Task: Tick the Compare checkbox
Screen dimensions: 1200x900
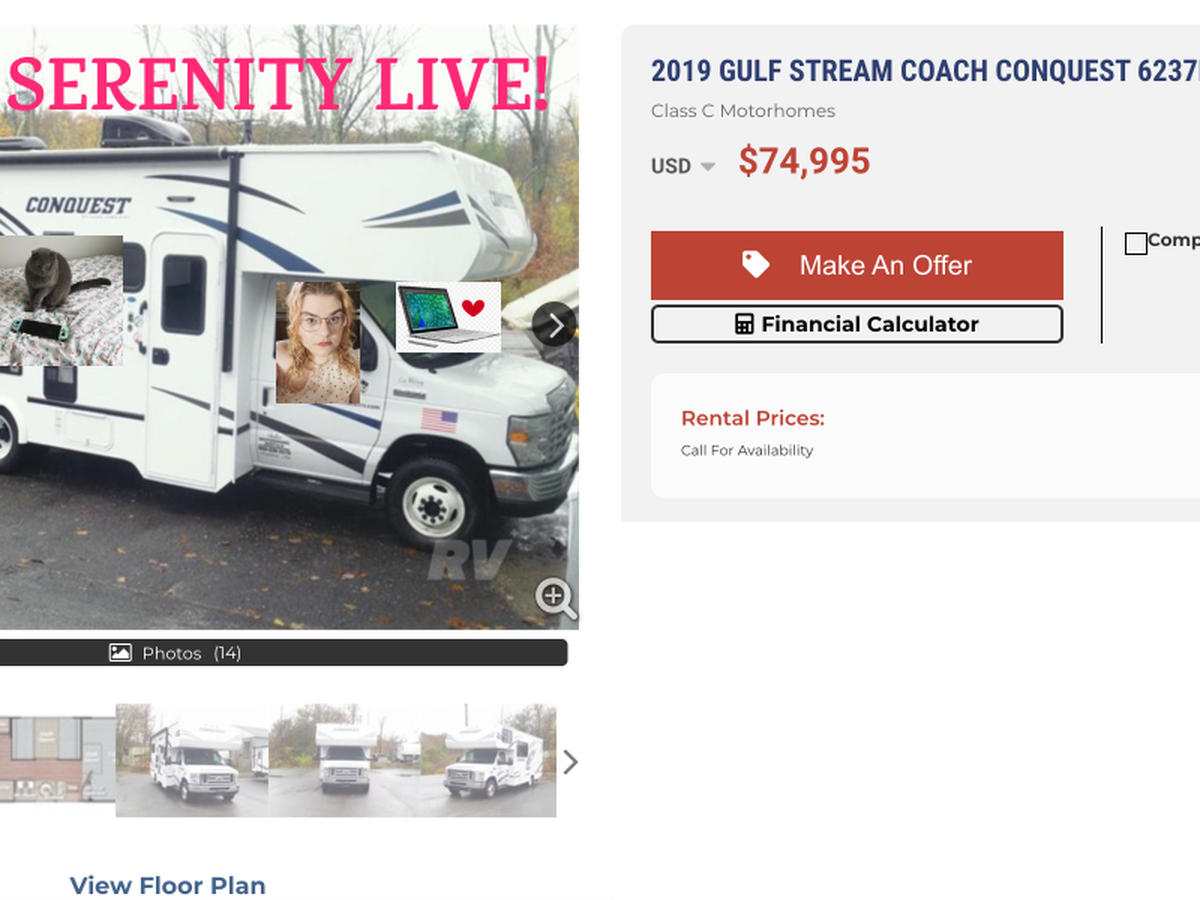Action: pos(1136,243)
